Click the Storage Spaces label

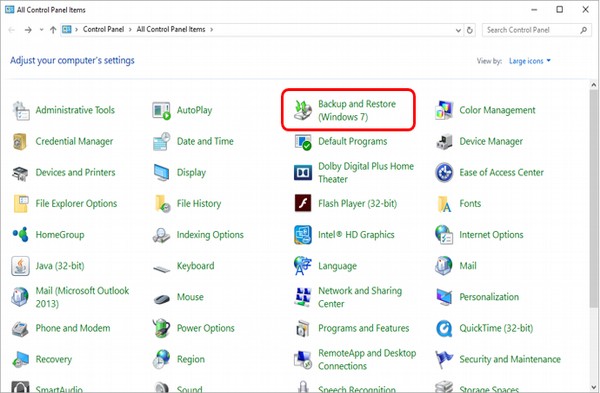[489, 389]
